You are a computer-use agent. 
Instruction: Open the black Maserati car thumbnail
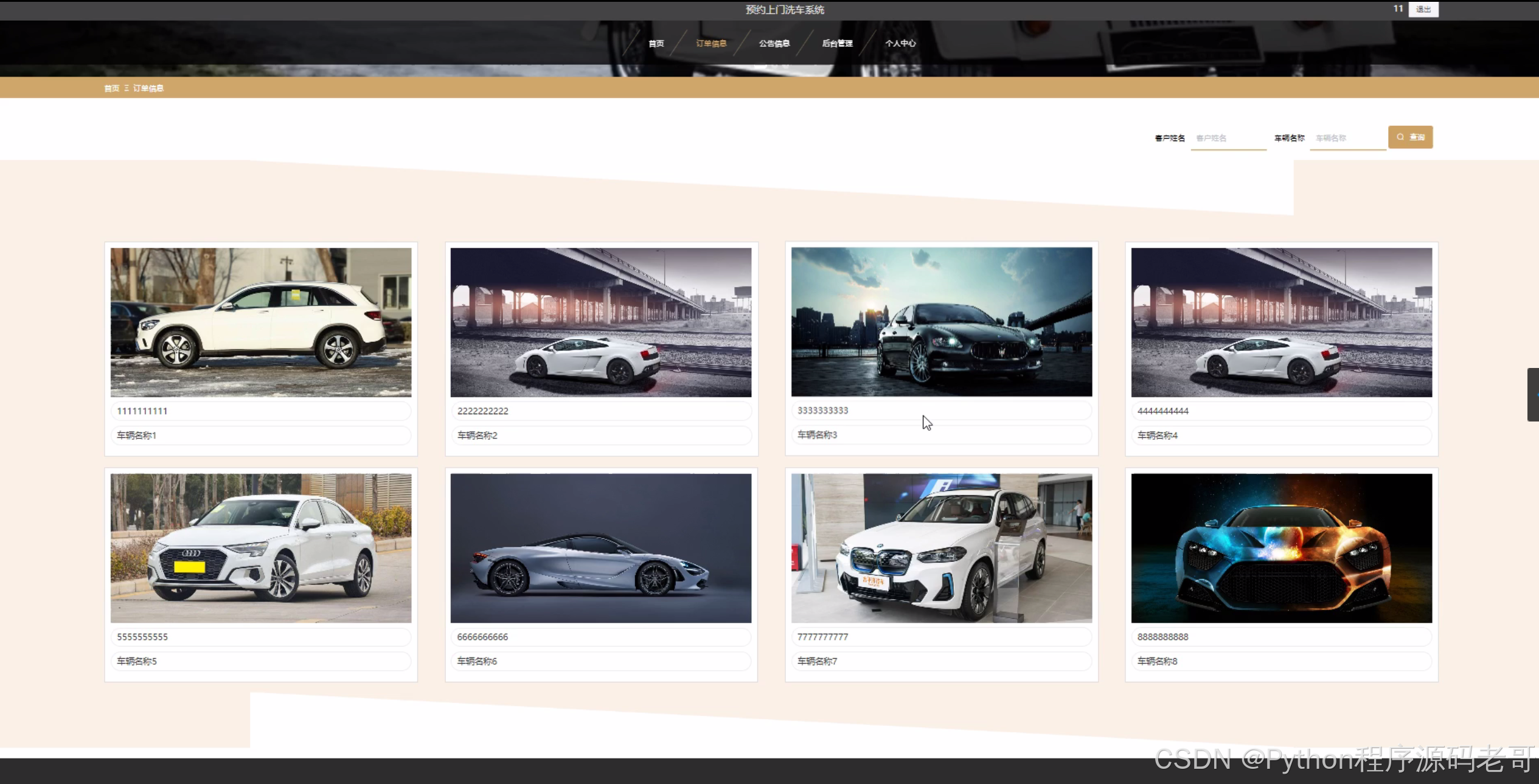tap(941, 322)
